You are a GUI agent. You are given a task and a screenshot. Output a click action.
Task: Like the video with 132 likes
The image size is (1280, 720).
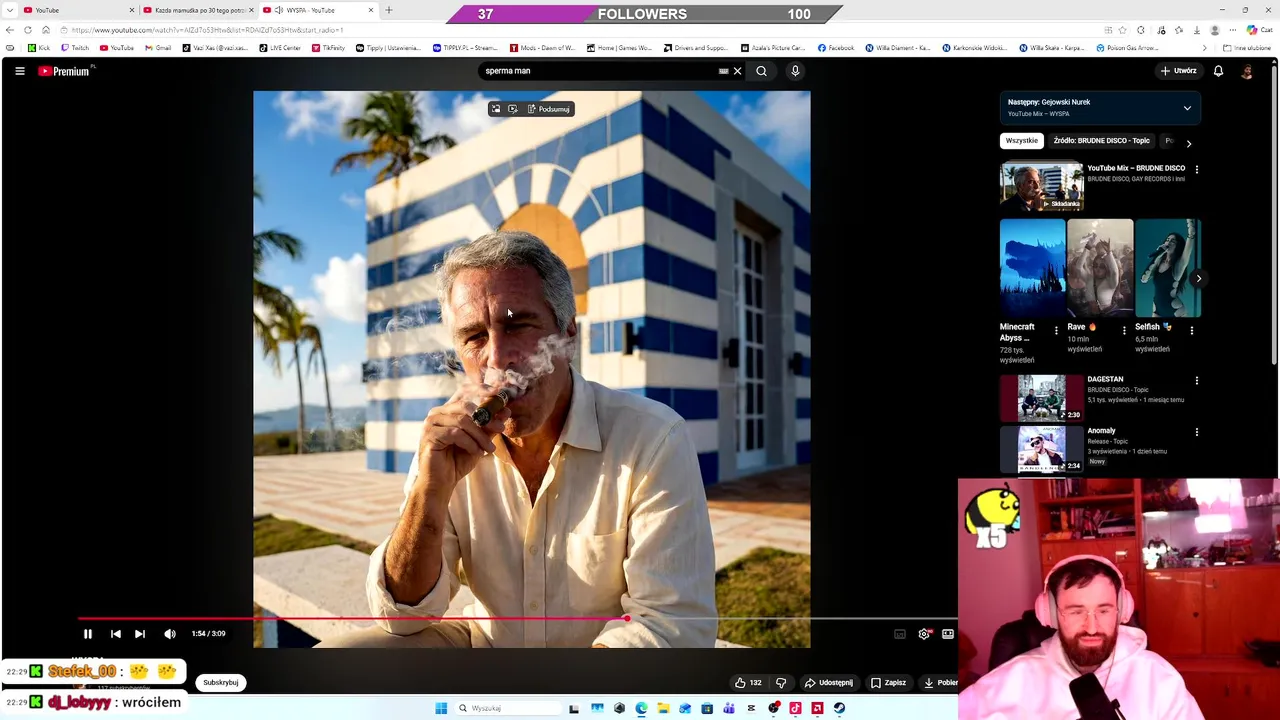747,683
